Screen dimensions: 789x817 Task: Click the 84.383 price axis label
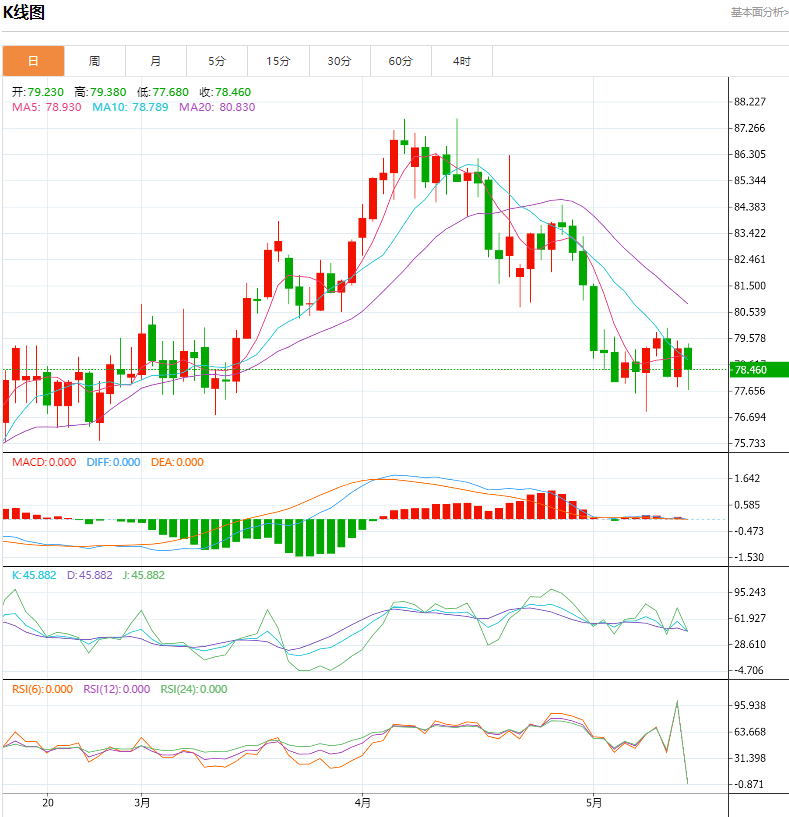pos(750,207)
